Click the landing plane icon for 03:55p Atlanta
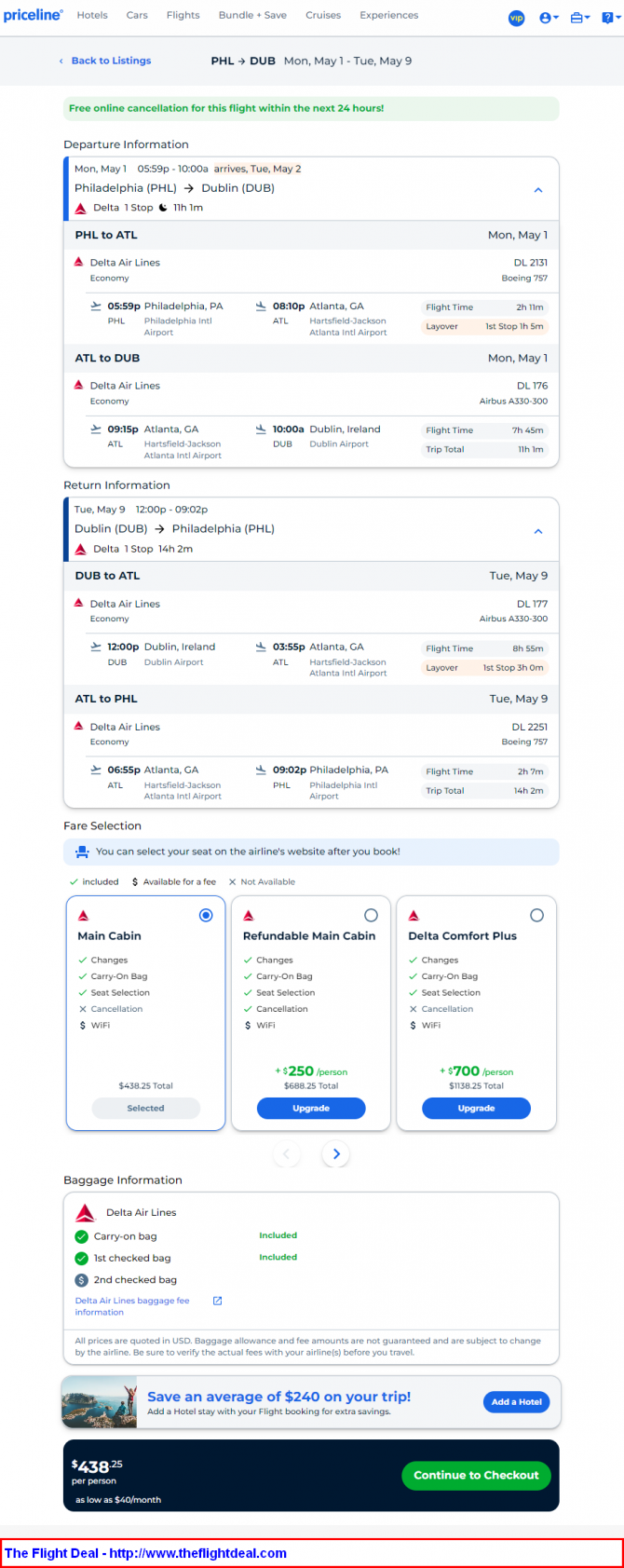The image size is (624, 1568). point(261,647)
